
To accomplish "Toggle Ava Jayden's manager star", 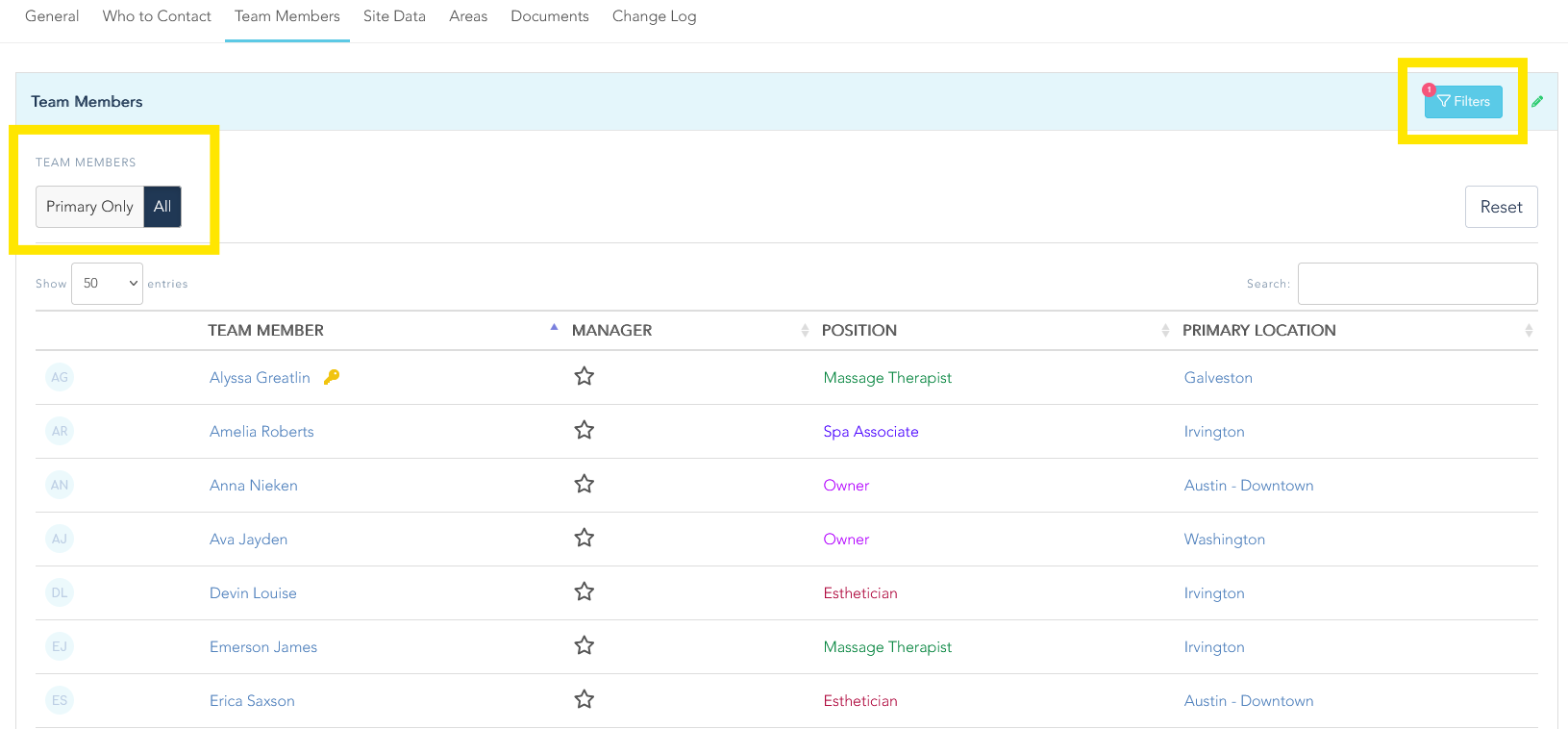I will click(584, 539).
